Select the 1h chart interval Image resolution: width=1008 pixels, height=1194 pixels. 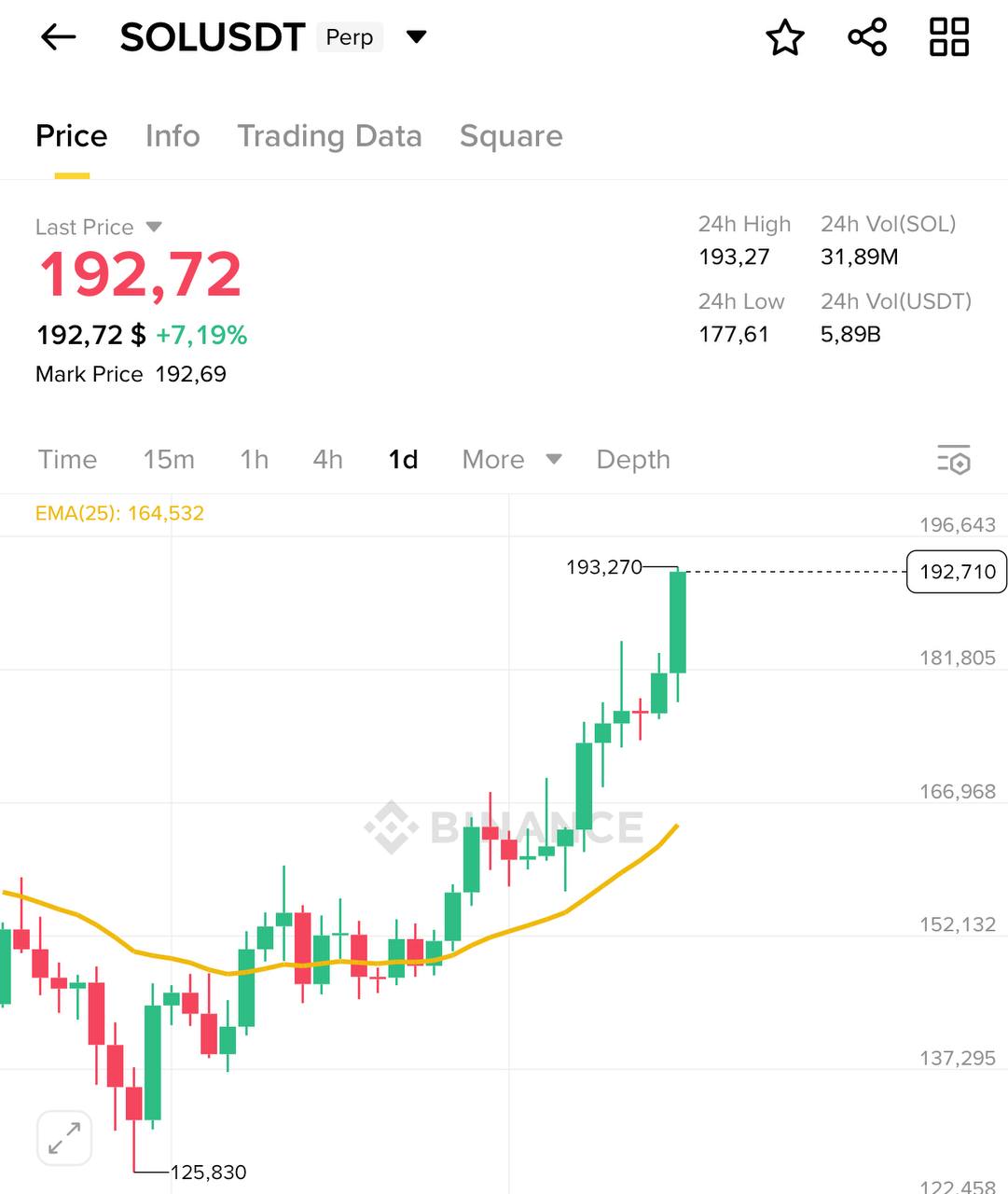pyautogui.click(x=254, y=459)
